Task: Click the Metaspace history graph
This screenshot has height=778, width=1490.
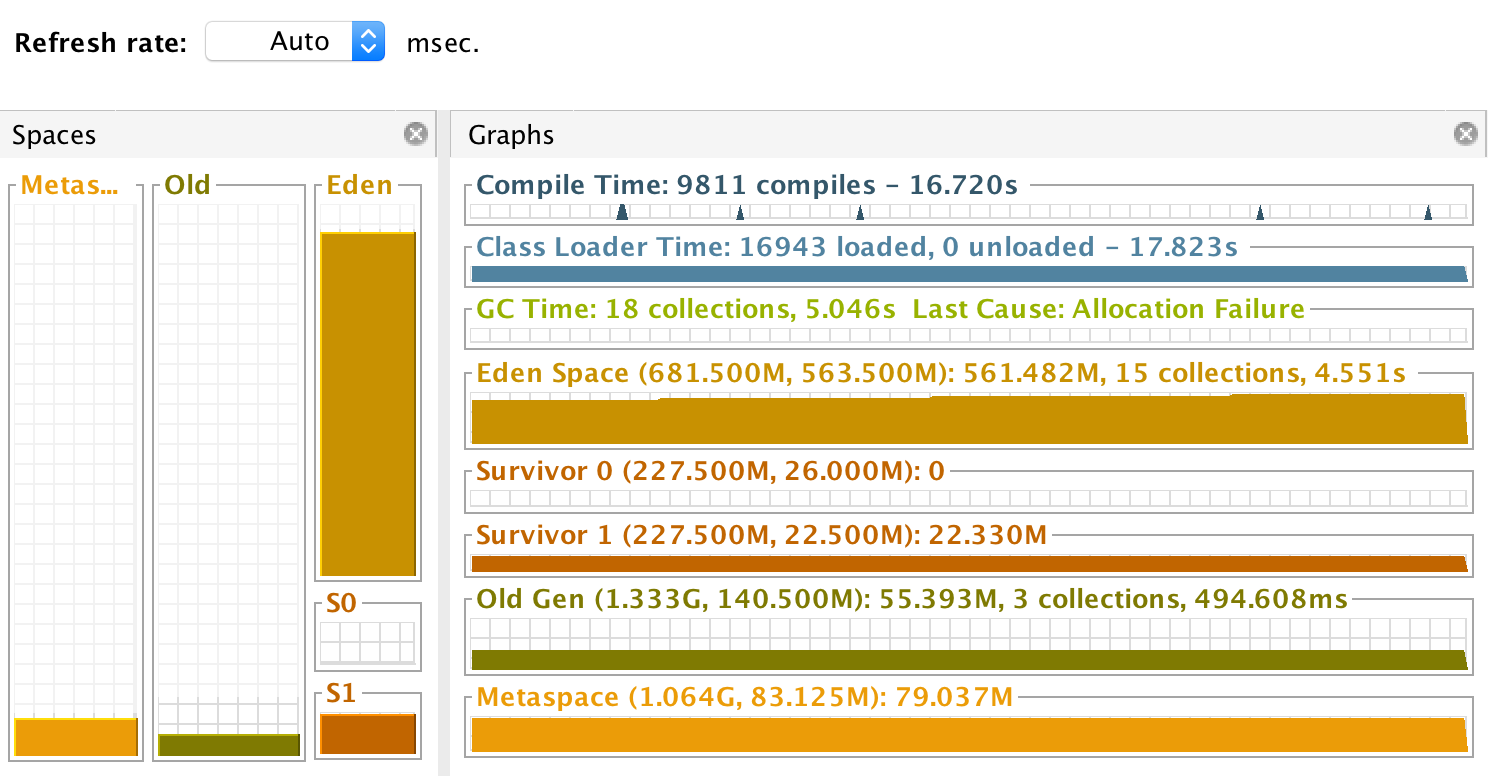Action: point(968,735)
